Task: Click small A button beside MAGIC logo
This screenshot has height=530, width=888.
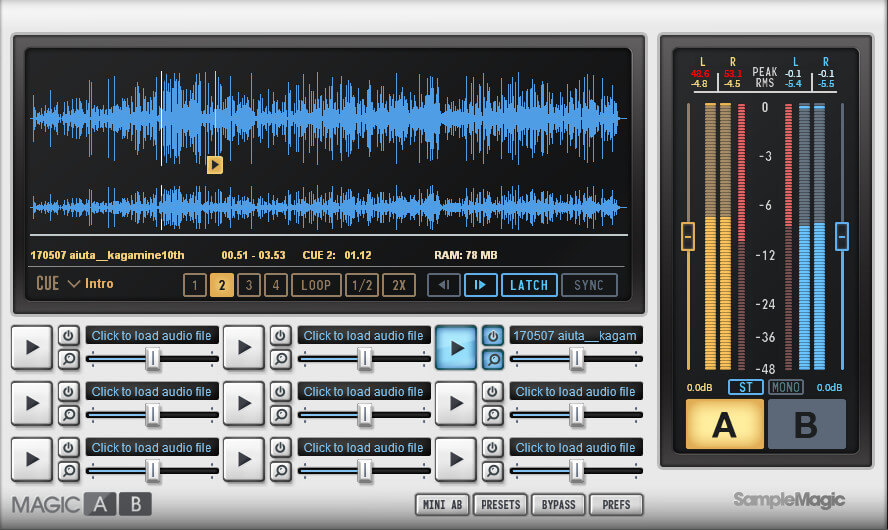Action: 100,504
